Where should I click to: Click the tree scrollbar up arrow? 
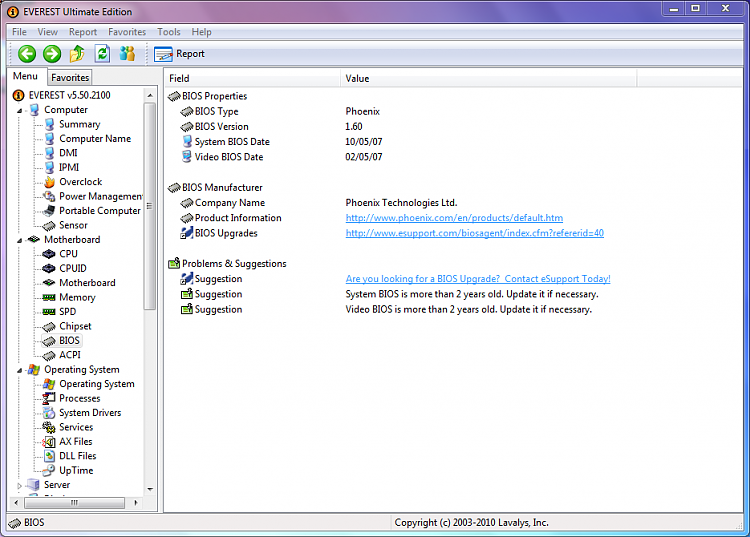[x=150, y=95]
